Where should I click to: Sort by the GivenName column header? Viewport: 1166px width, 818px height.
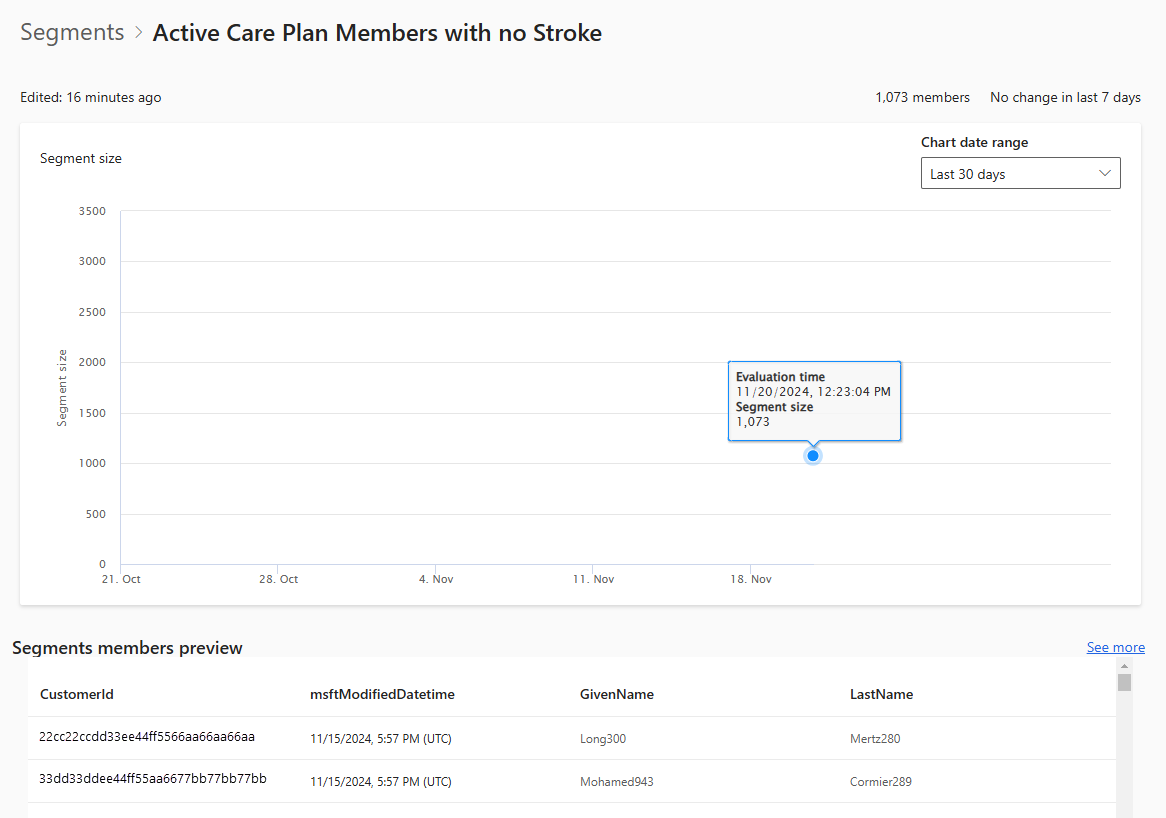(616, 694)
